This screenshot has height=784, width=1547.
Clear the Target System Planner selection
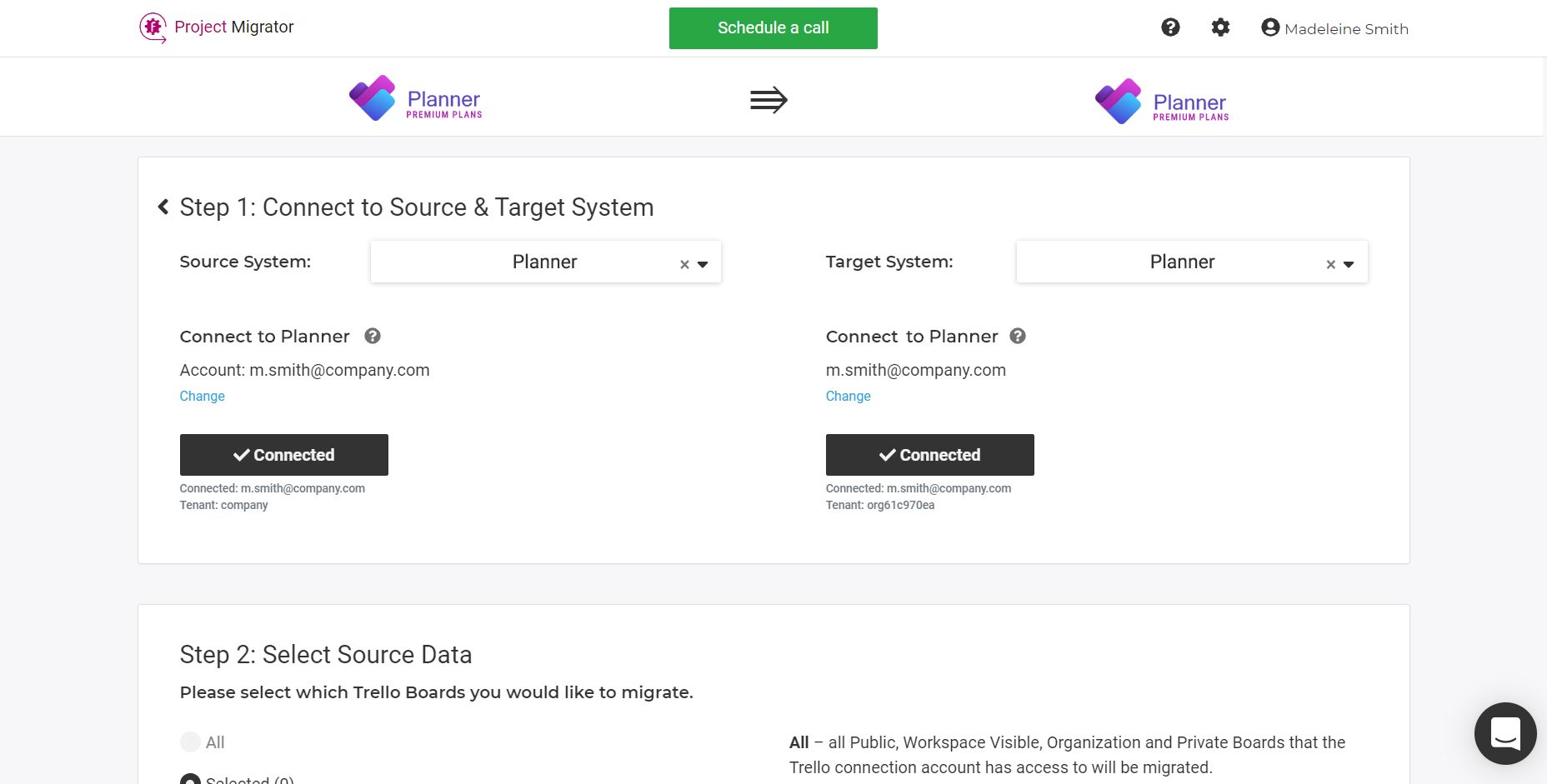click(x=1331, y=264)
